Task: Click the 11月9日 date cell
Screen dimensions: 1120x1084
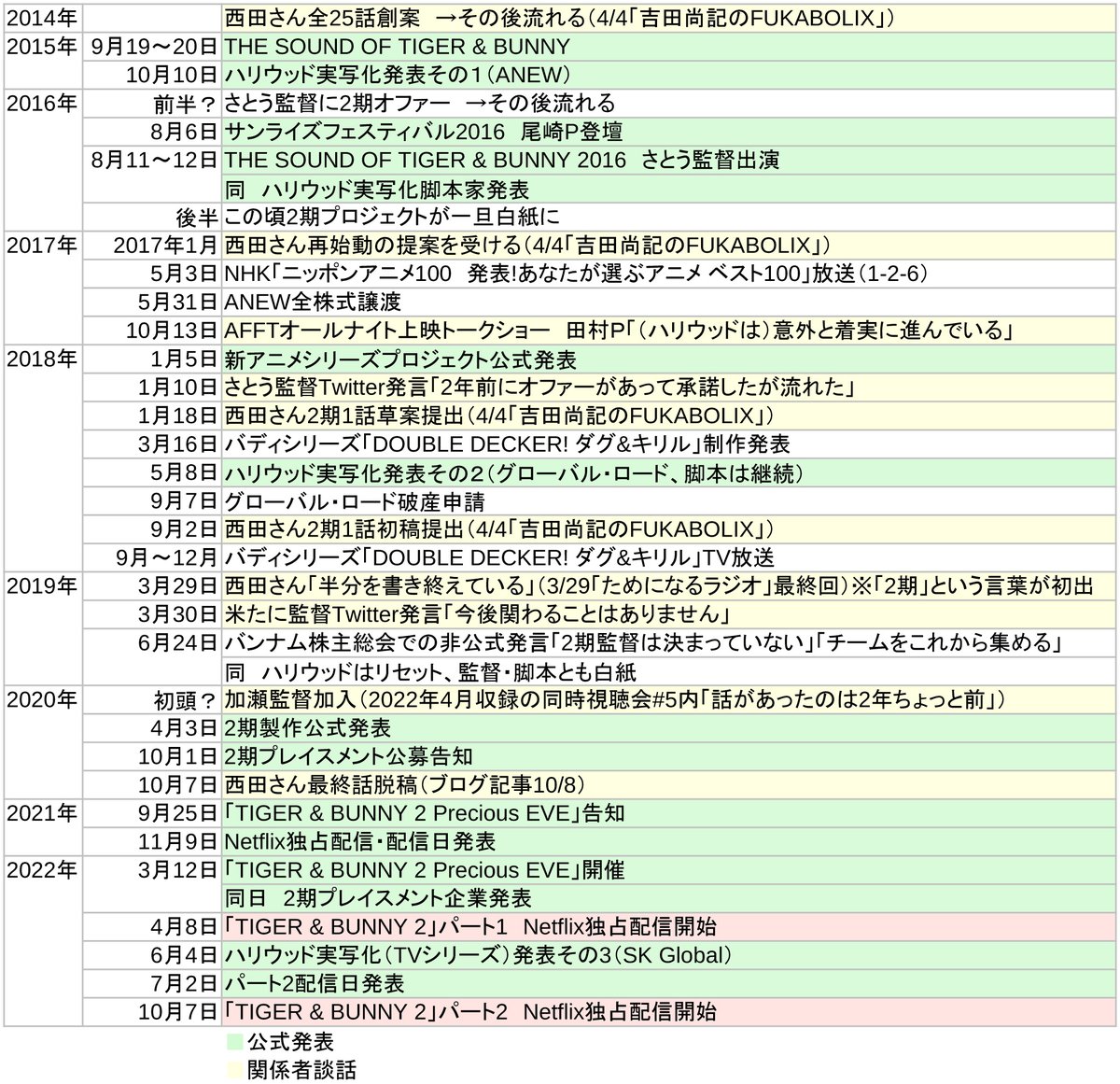Action: click(152, 842)
